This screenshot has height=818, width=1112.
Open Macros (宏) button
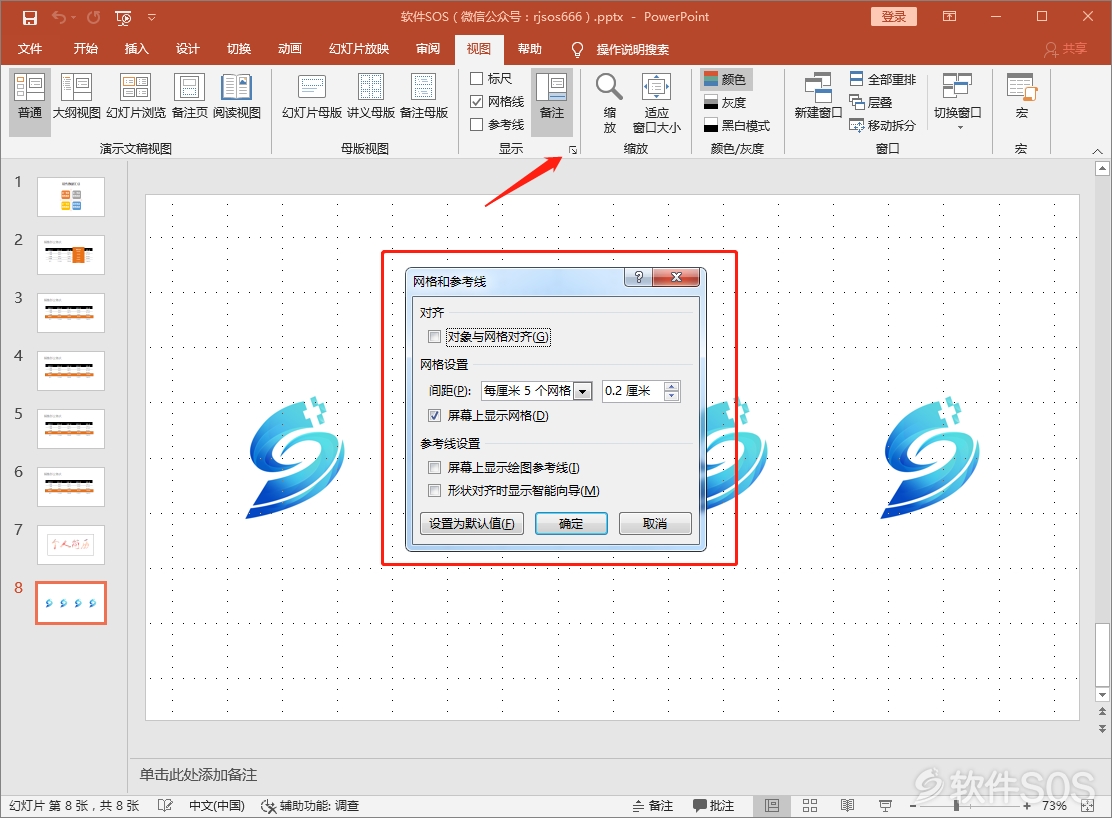[x=1021, y=96]
